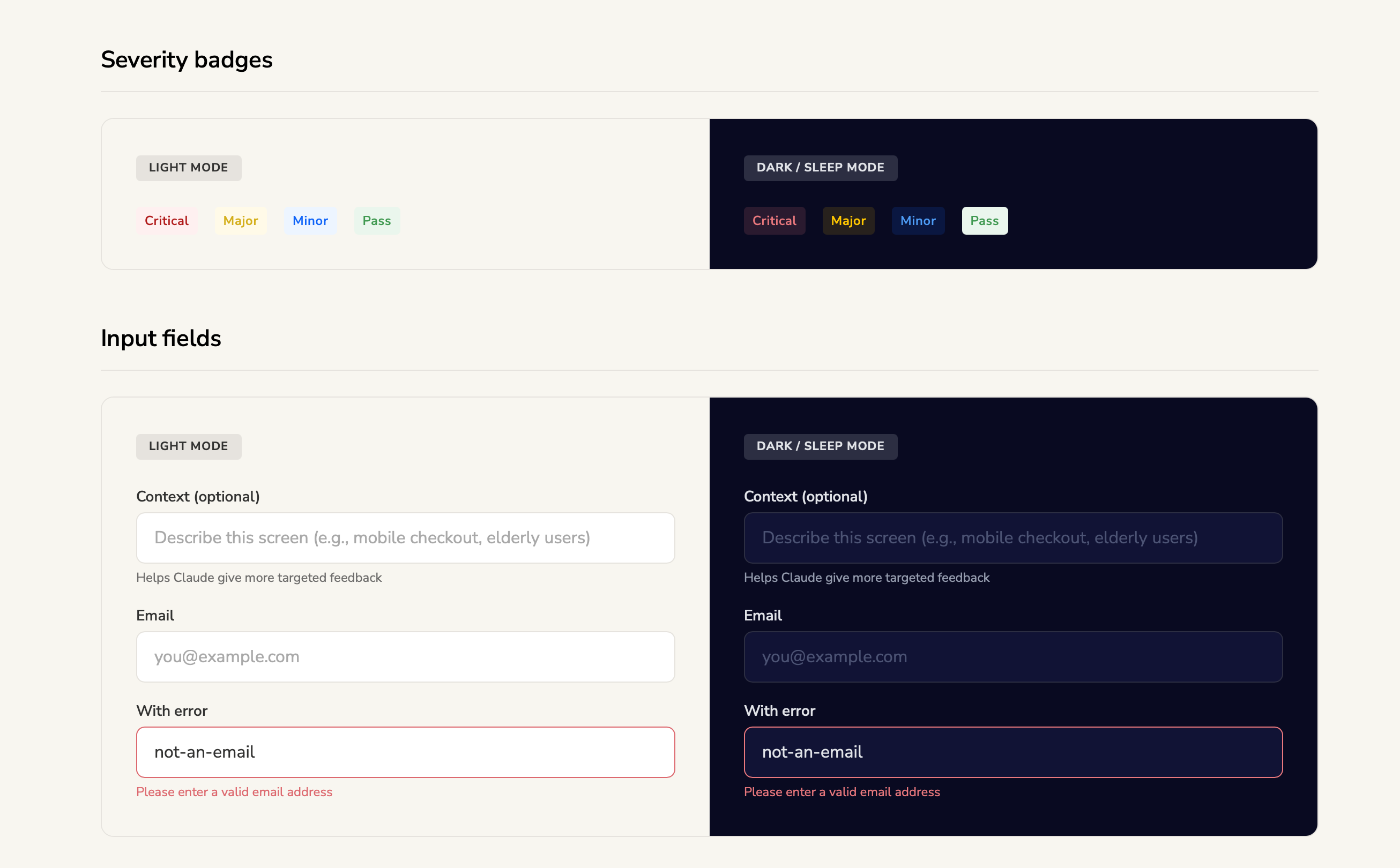Click the Minor badge in dark mode
This screenshot has height=868, width=1400.
(x=918, y=220)
